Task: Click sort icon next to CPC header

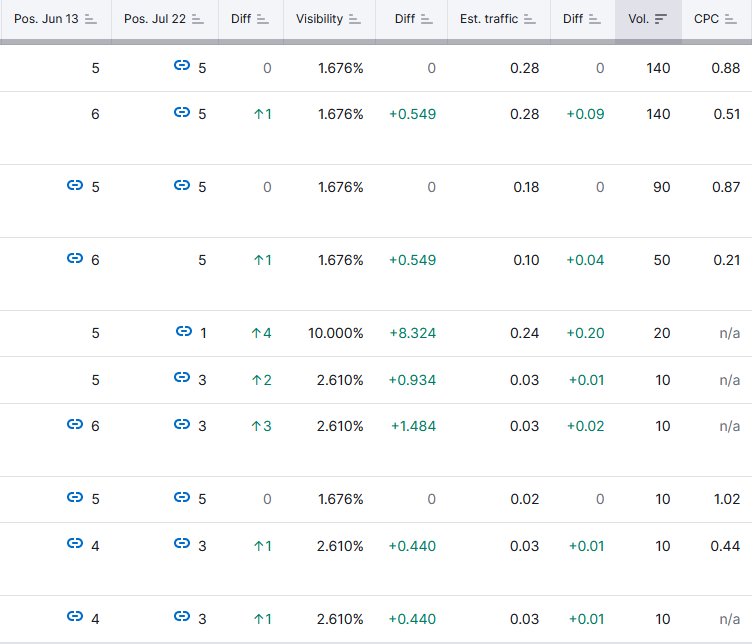Action: pyautogui.click(x=731, y=19)
